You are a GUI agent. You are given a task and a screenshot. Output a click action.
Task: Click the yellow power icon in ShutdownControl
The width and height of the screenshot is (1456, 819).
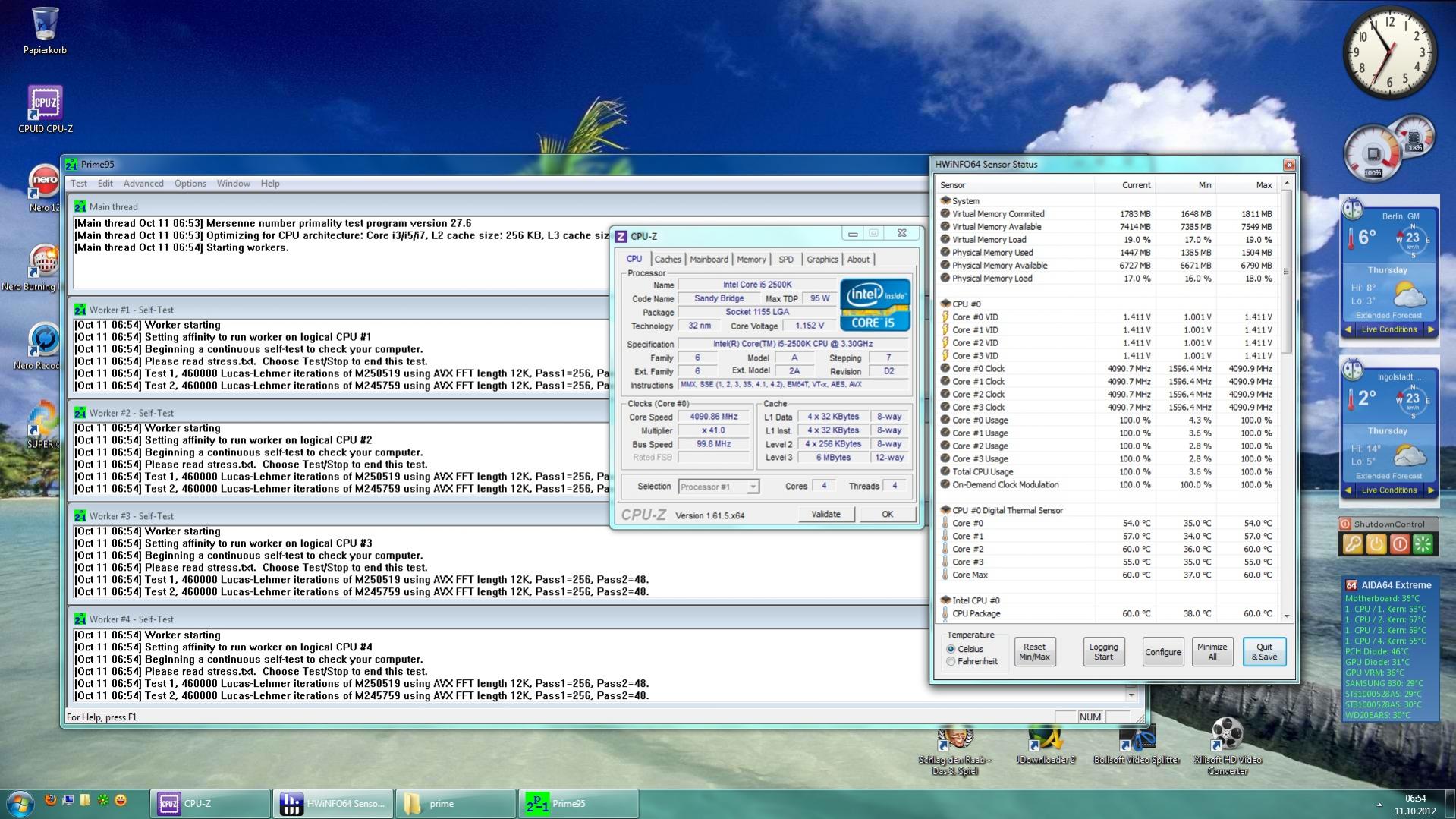(x=1376, y=544)
